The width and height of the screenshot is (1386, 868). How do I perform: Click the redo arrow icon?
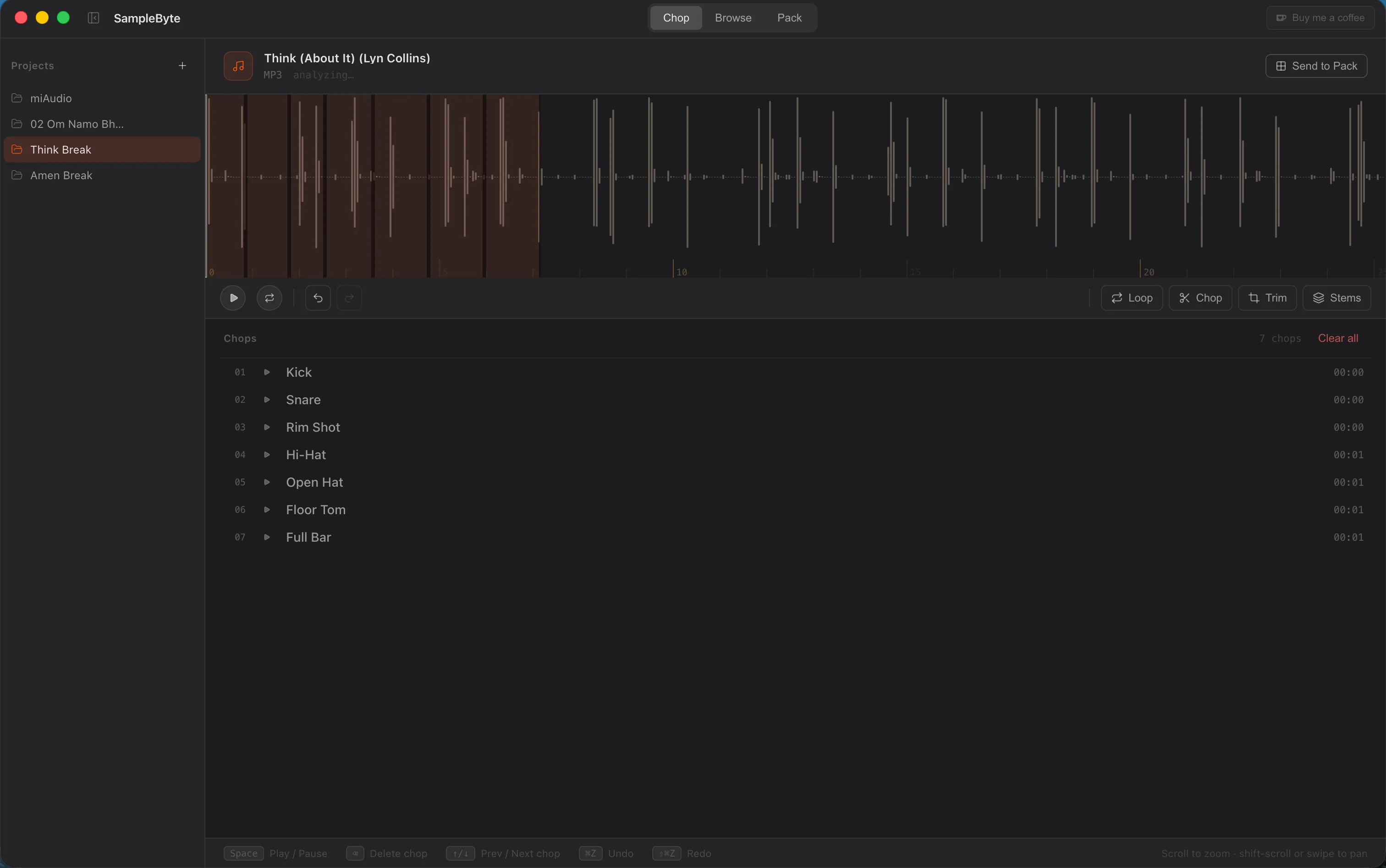click(349, 298)
